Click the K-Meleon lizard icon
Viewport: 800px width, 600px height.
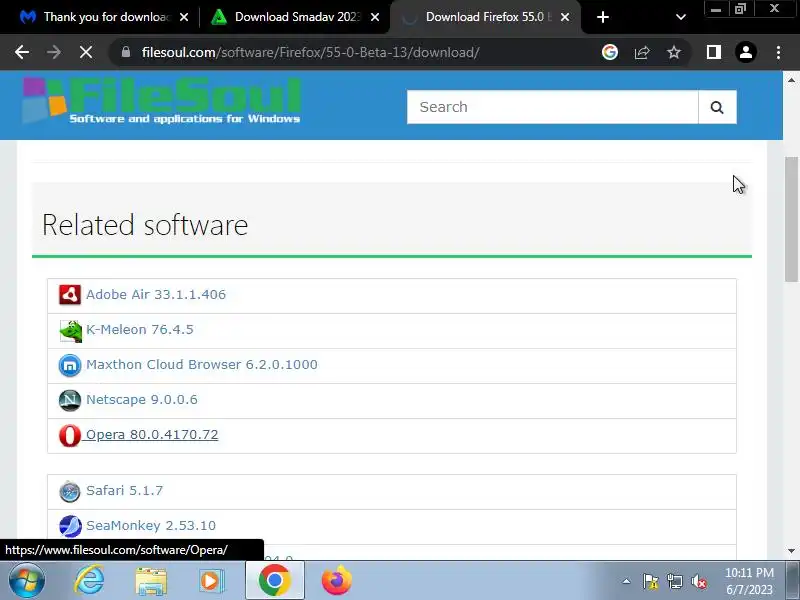70,331
